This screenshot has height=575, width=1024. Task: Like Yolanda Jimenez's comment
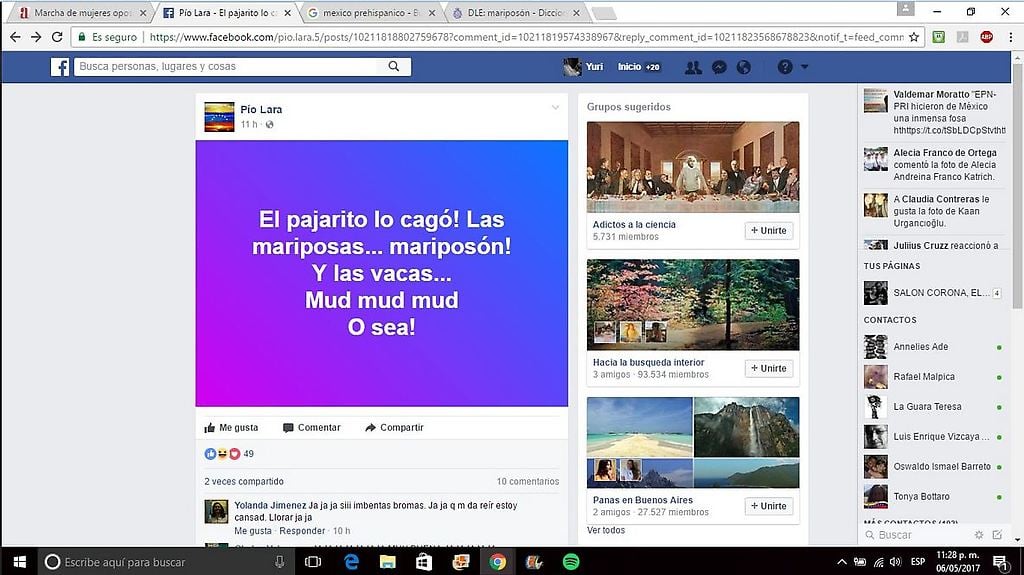pyautogui.click(x=253, y=531)
